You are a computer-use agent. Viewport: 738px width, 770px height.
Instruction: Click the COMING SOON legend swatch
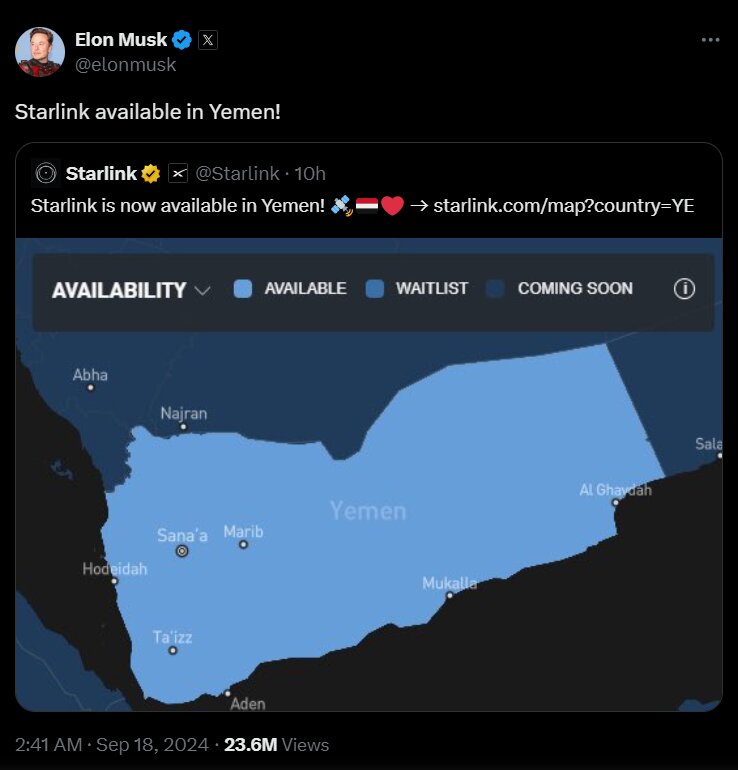tap(495, 289)
